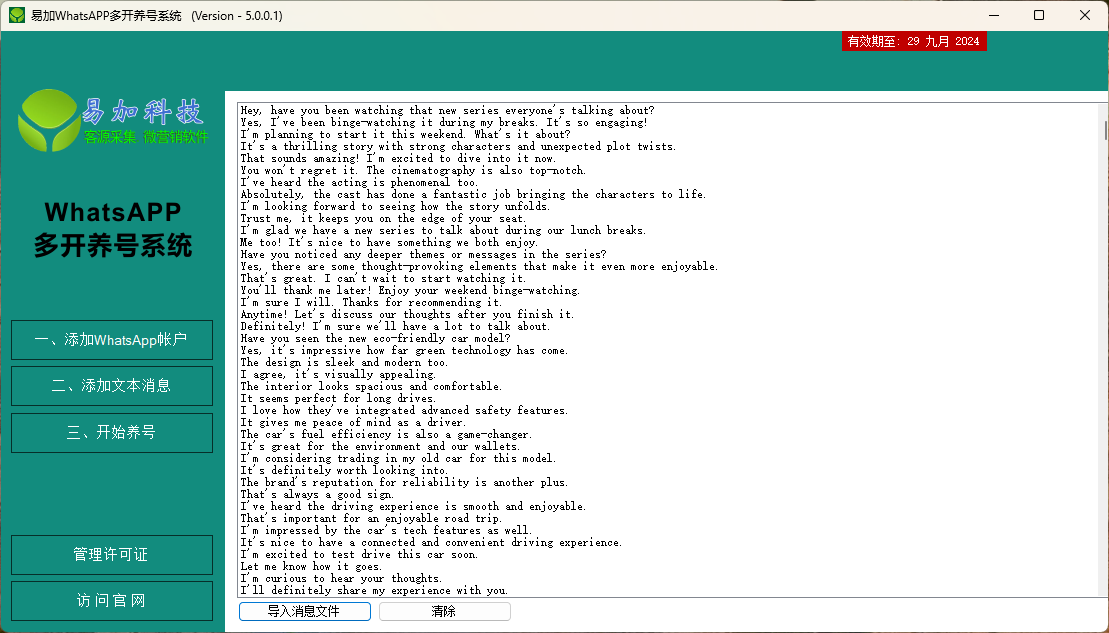Click line "You won't regret it."

pos(413,170)
